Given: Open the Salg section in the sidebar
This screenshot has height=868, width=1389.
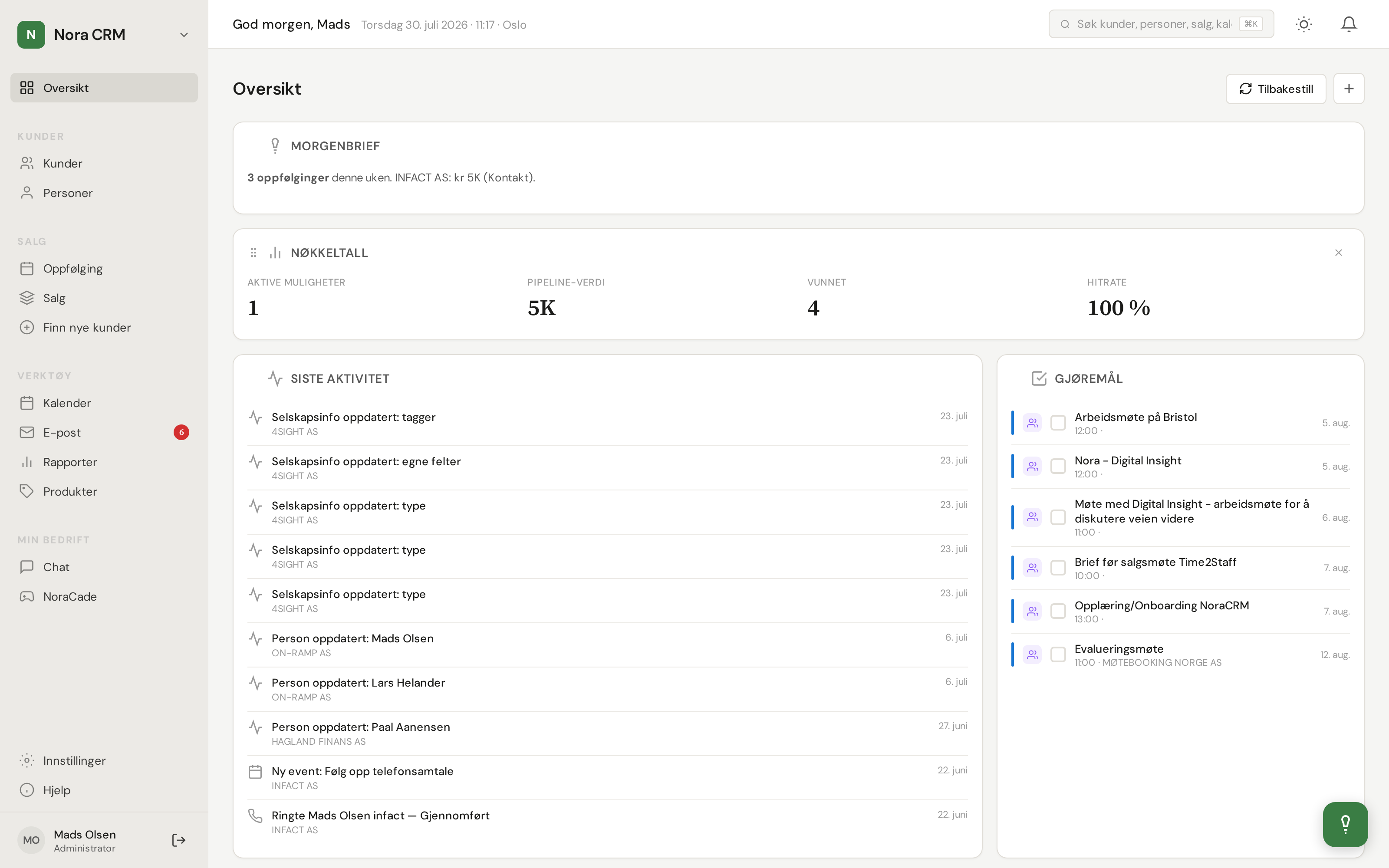Looking at the screenshot, I should 104,298.
